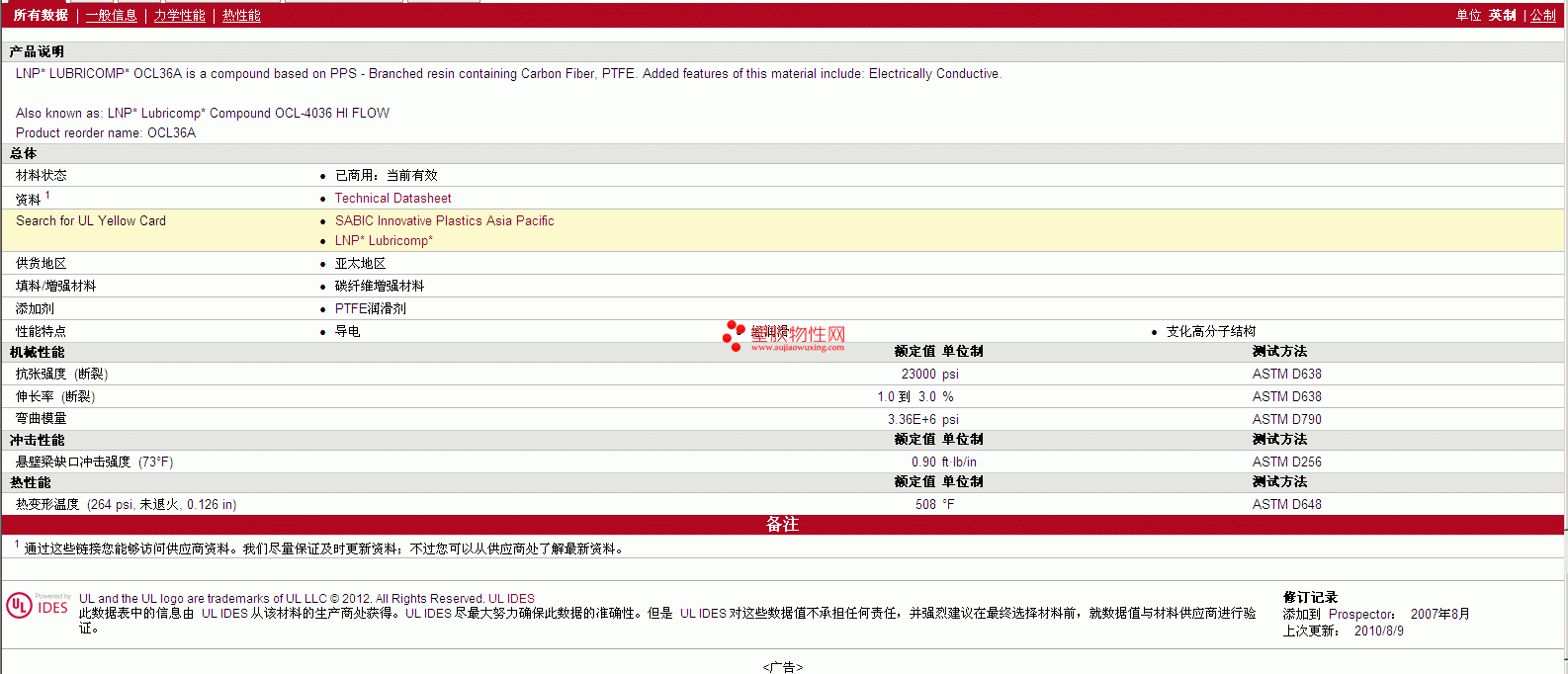
Task: Click the 资料 footnote 1 superscript
Action: tap(47, 195)
